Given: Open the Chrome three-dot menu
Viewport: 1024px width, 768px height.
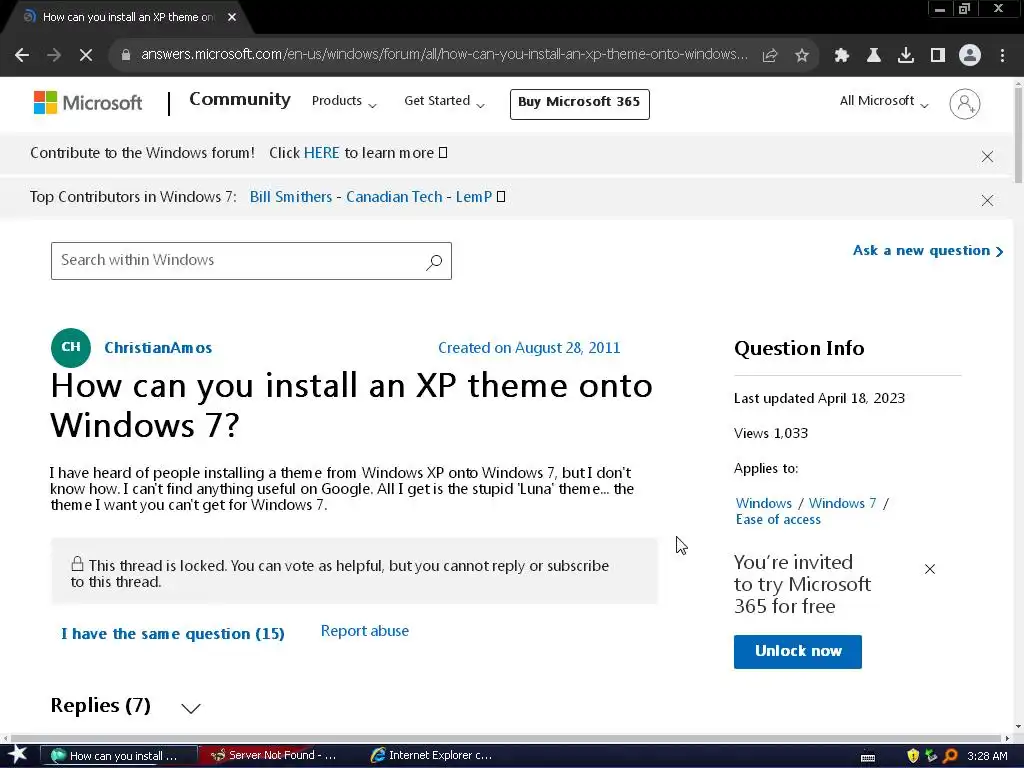Looking at the screenshot, I should [1002, 56].
